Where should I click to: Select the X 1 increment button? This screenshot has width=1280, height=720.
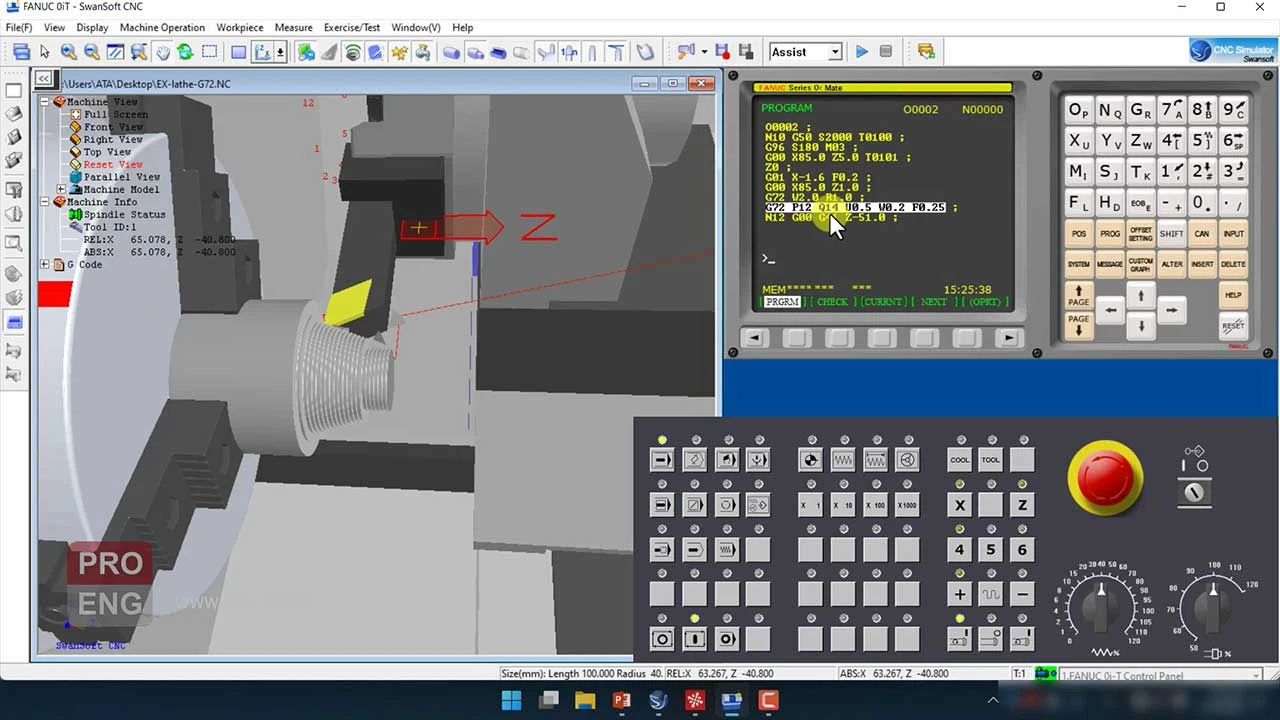(x=810, y=505)
